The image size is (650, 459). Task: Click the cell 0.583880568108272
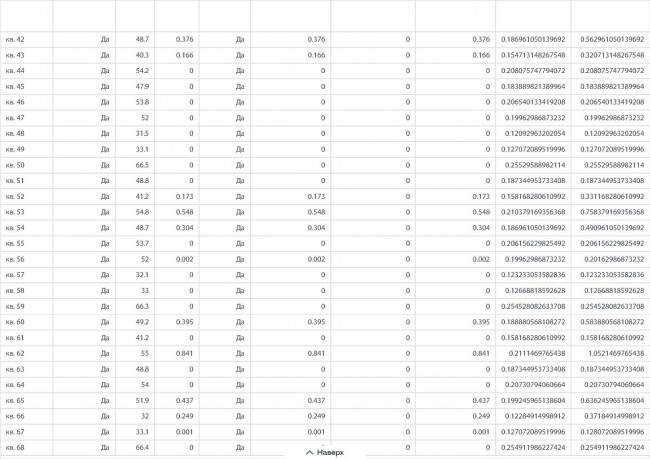click(x=612, y=322)
